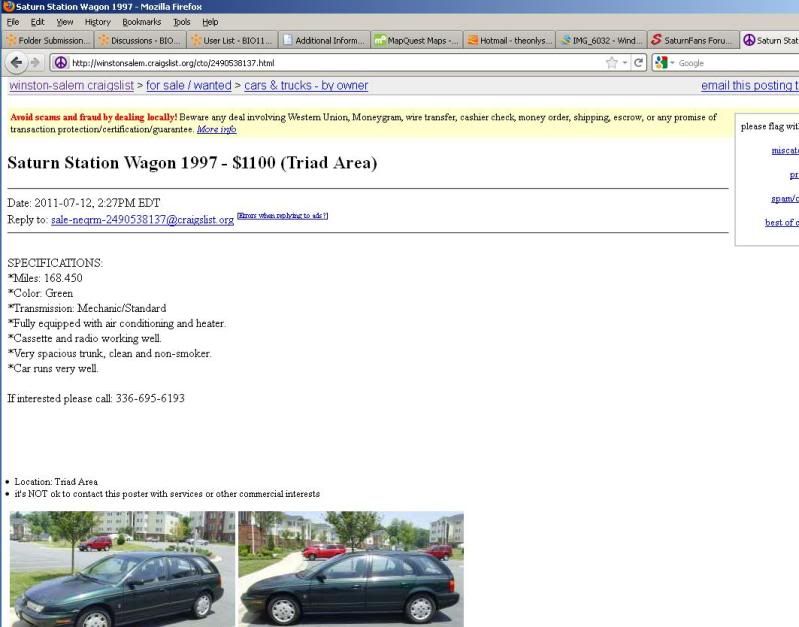The height and width of the screenshot is (627, 799).
Task: Click the 'SPECIFICATIONS:' heading text
Action: tap(55, 263)
